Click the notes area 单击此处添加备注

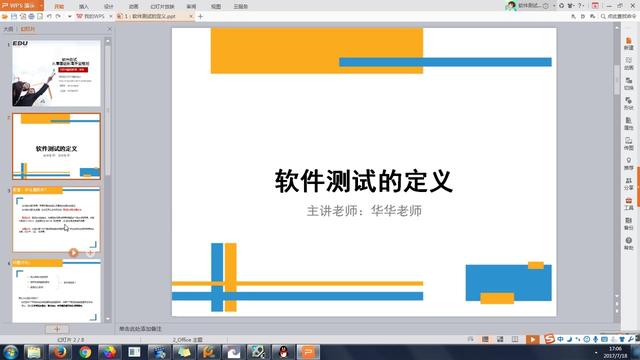click(x=140, y=329)
